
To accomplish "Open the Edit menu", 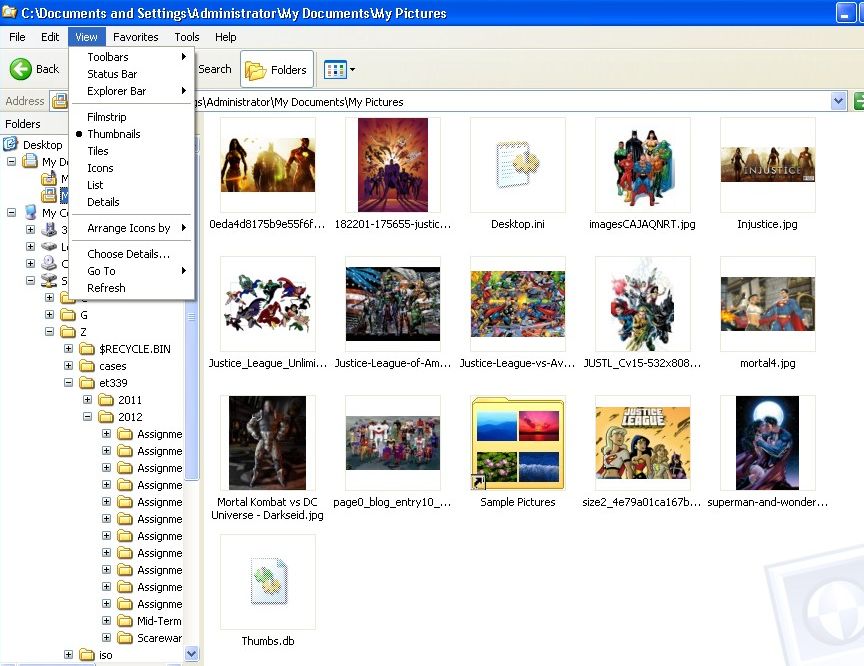I will coord(50,37).
